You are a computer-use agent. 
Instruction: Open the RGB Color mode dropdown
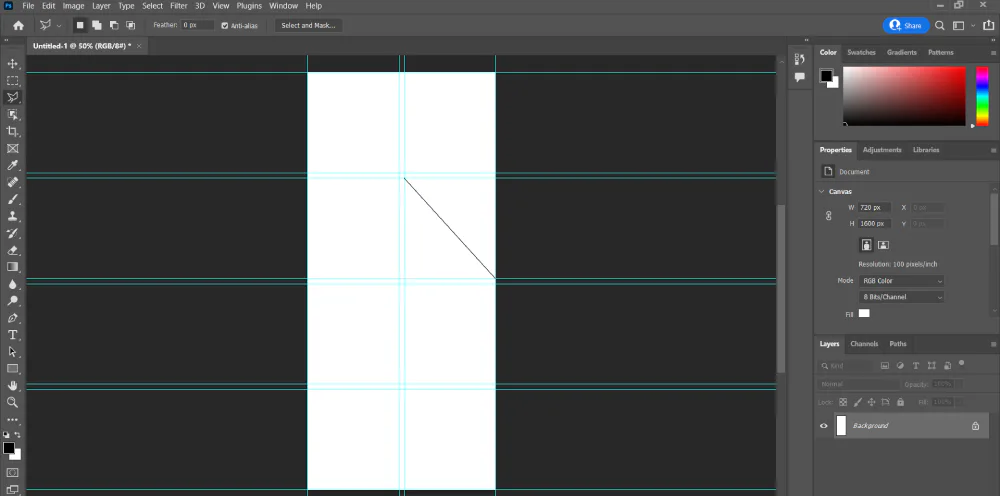click(x=902, y=281)
